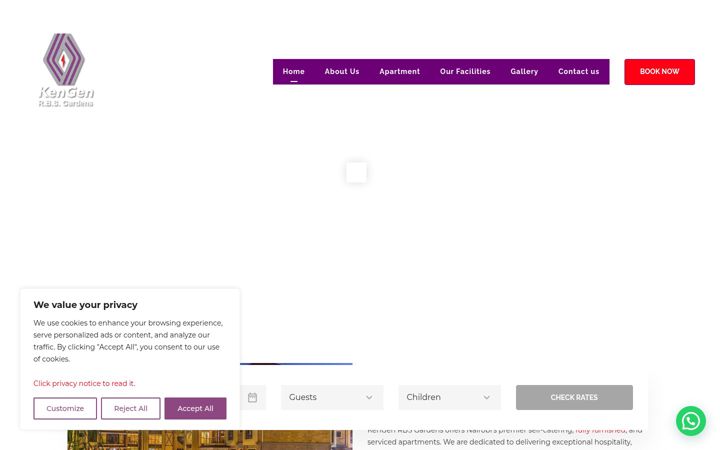Image resolution: width=720 pixels, height=450 pixels.
Task: Select 'We value your privacy' heading
Action: [85, 305]
